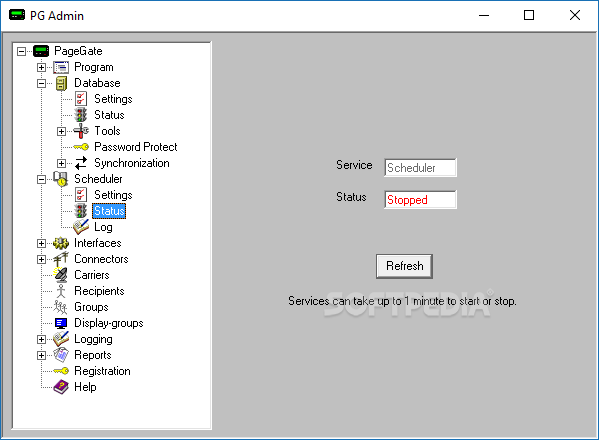Select the Groups tree label
The width and height of the screenshot is (599, 440).
pos(91,307)
